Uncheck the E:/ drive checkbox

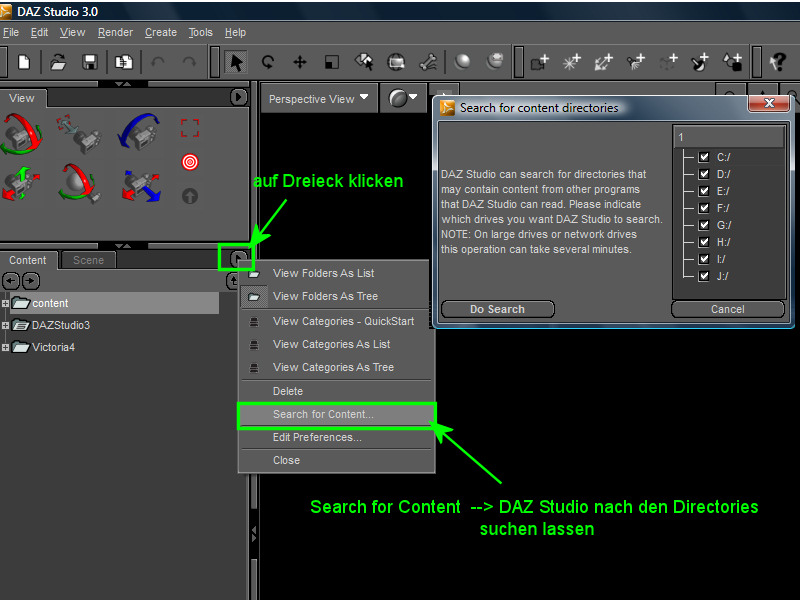704,191
